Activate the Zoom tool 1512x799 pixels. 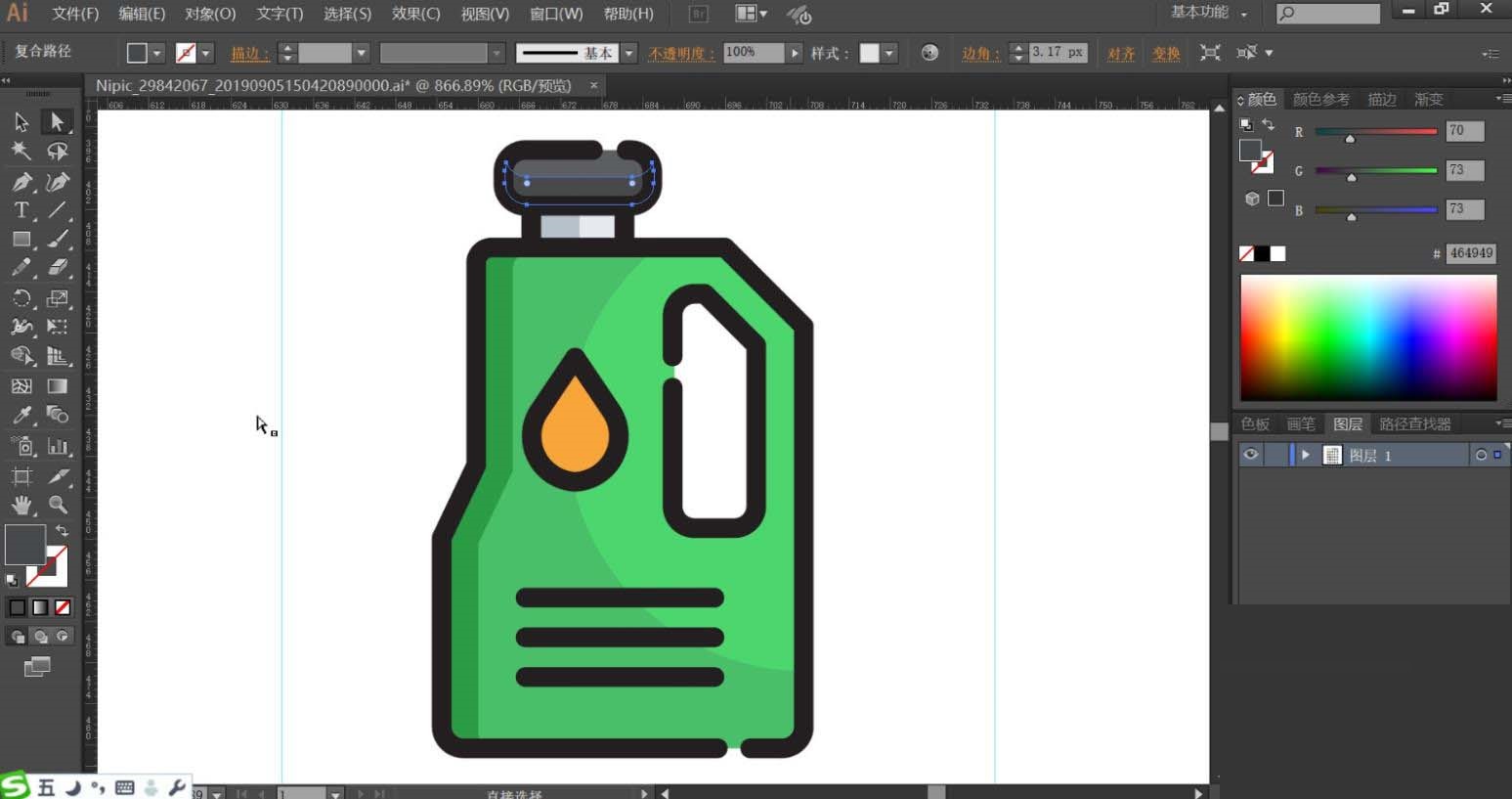click(x=58, y=505)
